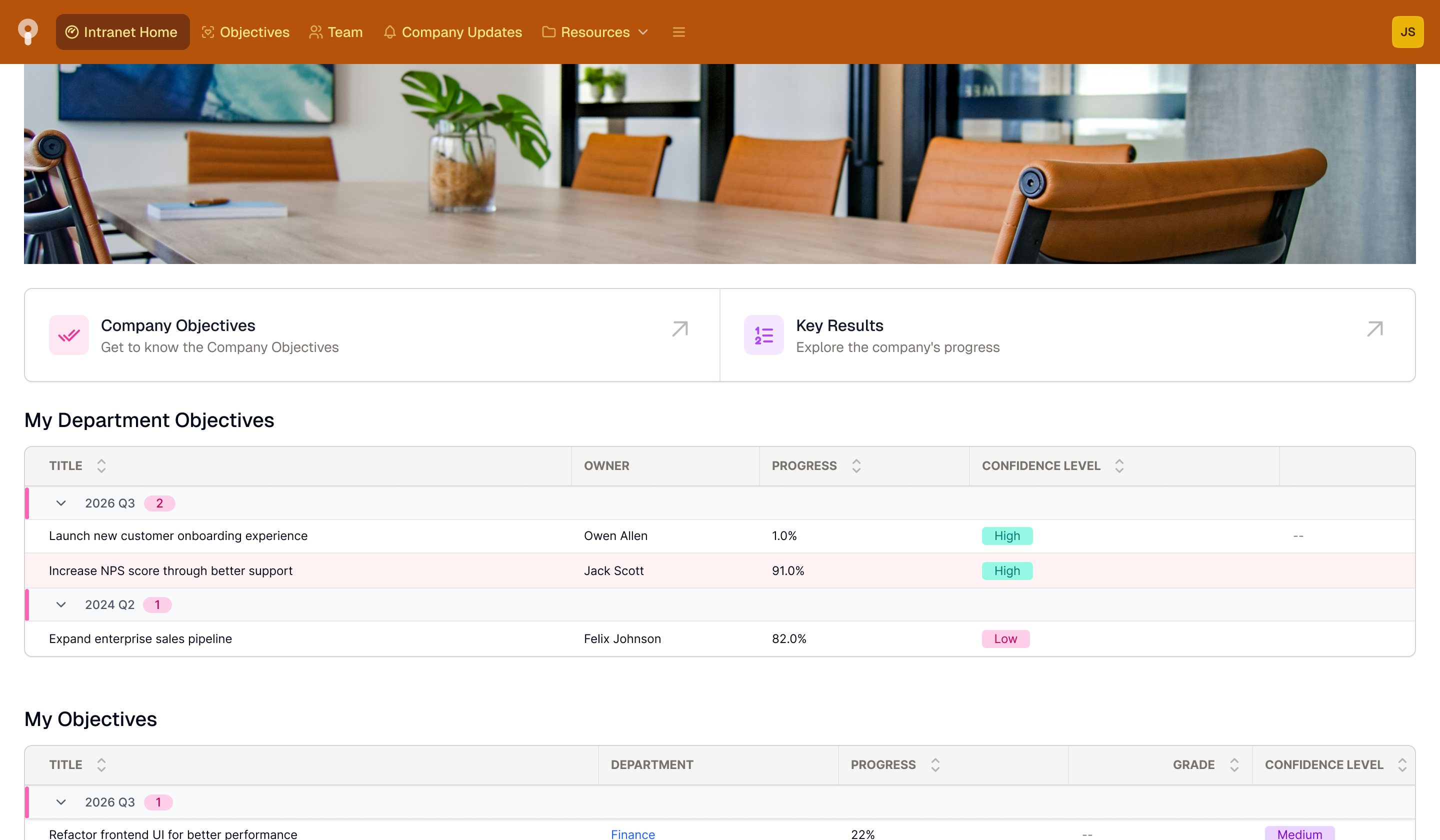The image size is (1440, 840).
Task: Open the Company Updates nav item
Action: point(452,32)
